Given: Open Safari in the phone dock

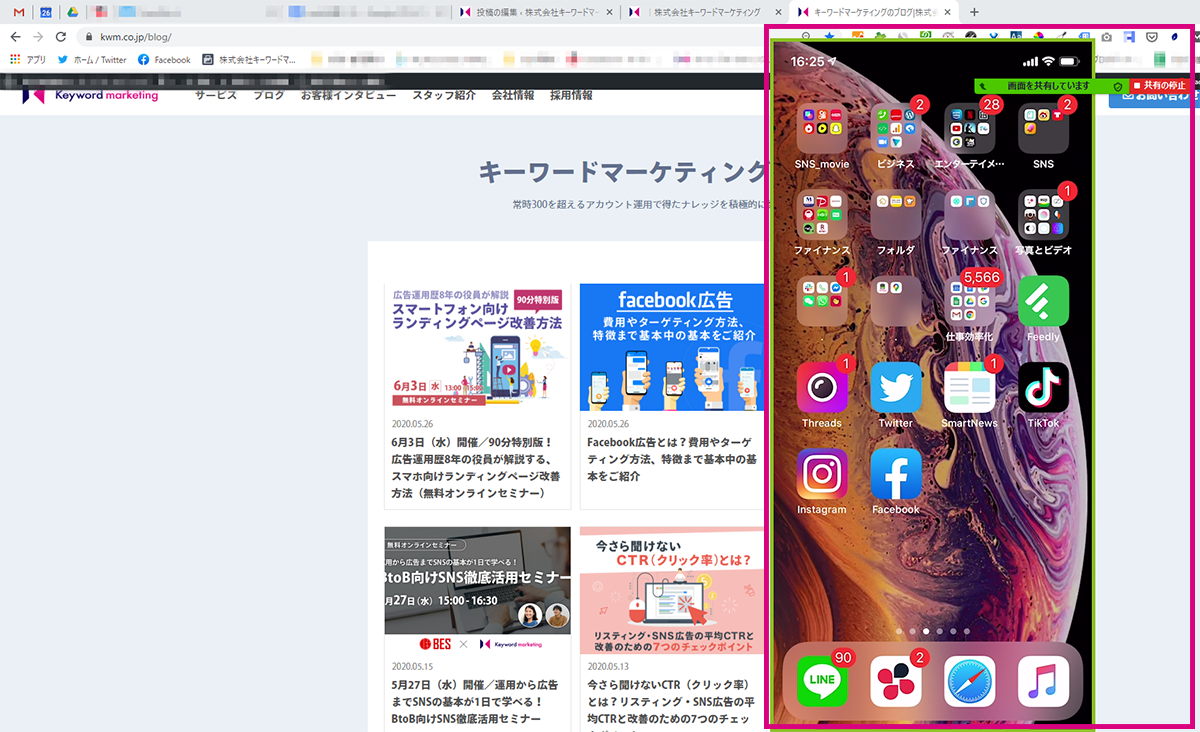Looking at the screenshot, I should pyautogui.click(x=970, y=682).
